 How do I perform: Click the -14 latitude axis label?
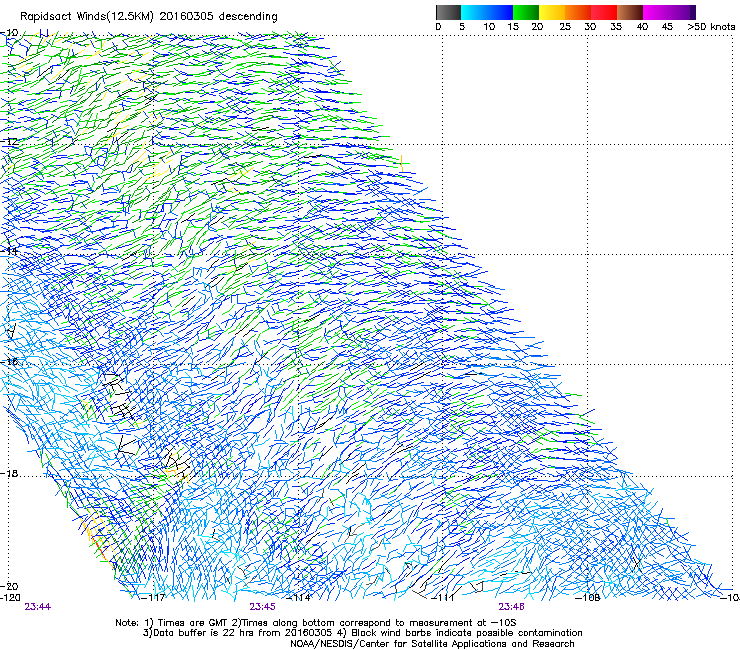(x=9, y=251)
